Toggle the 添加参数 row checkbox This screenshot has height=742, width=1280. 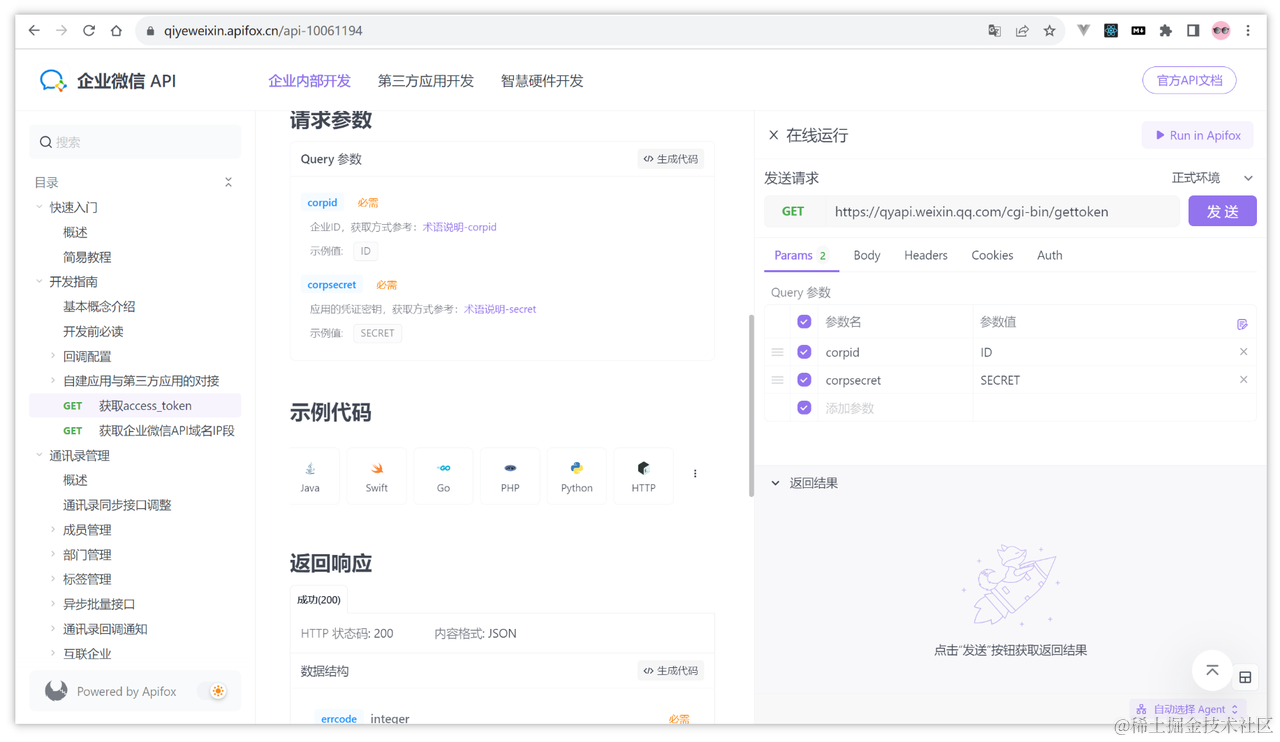point(804,408)
